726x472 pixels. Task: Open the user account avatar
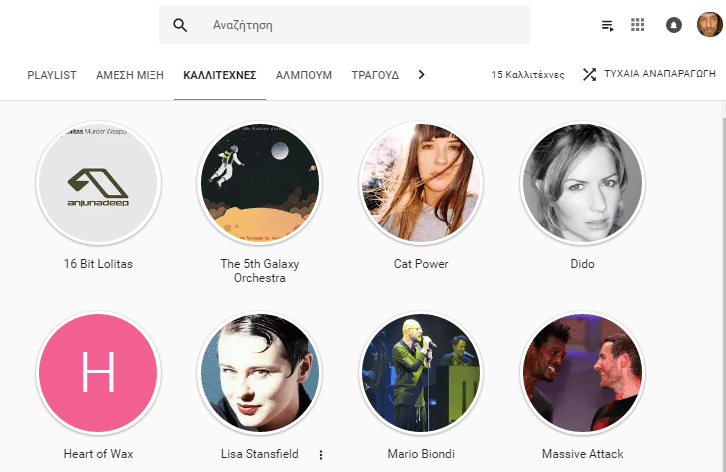(709, 25)
